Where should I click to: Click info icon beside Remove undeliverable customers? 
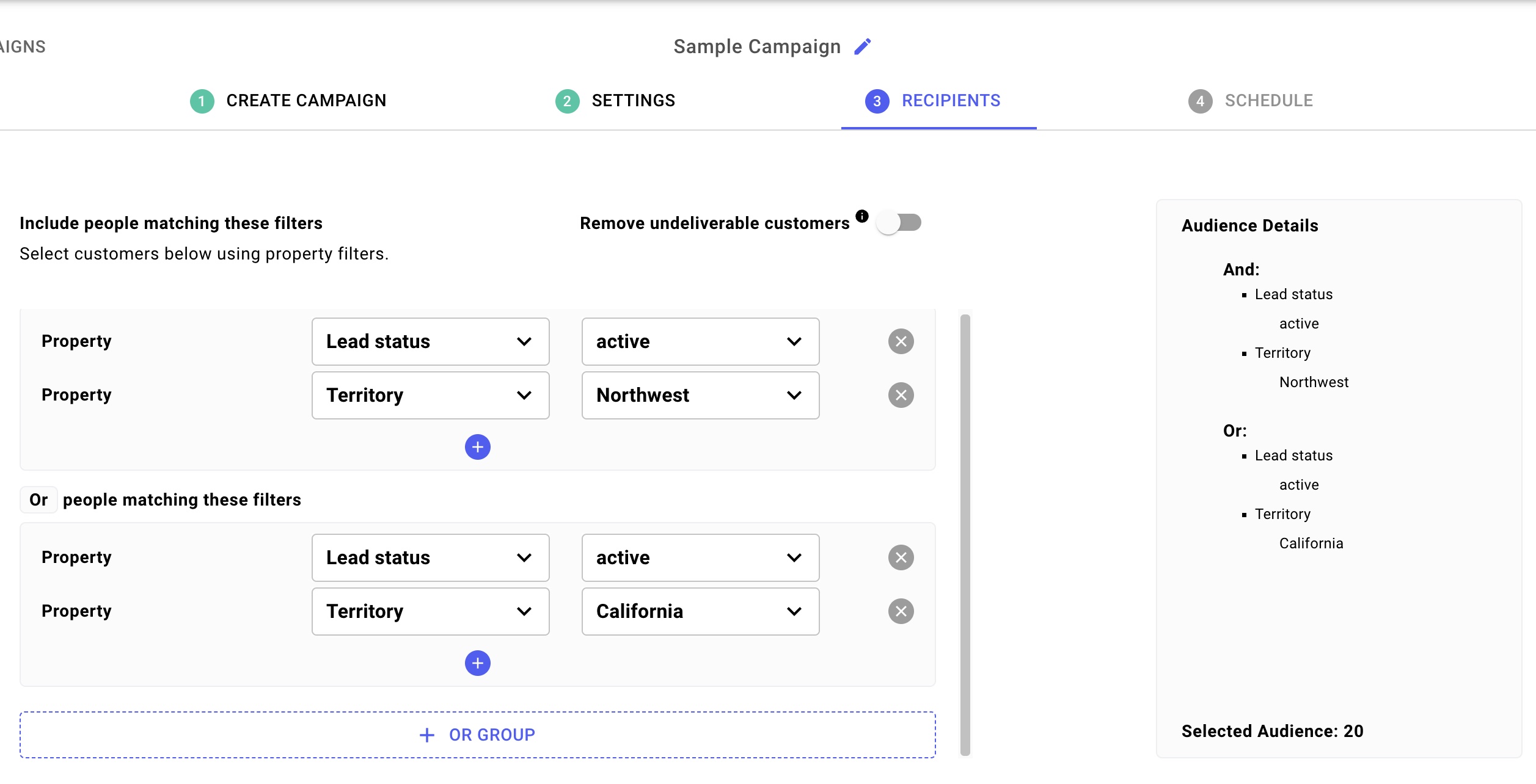click(x=862, y=216)
